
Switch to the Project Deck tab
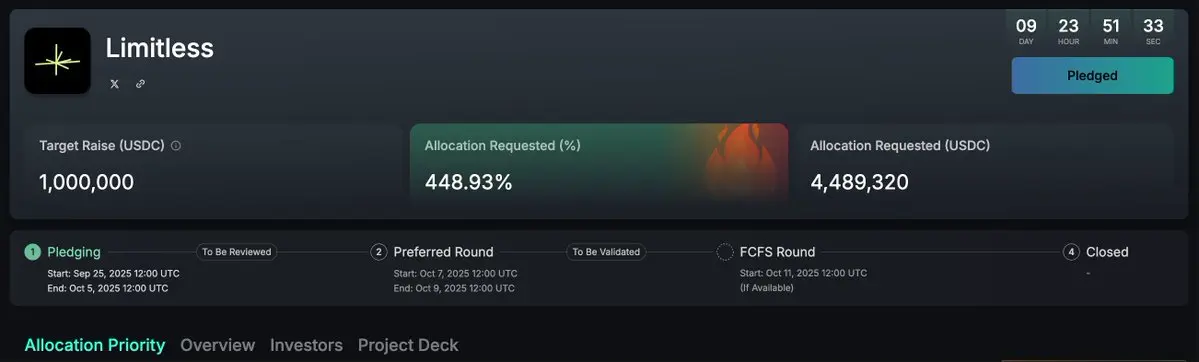[408, 345]
